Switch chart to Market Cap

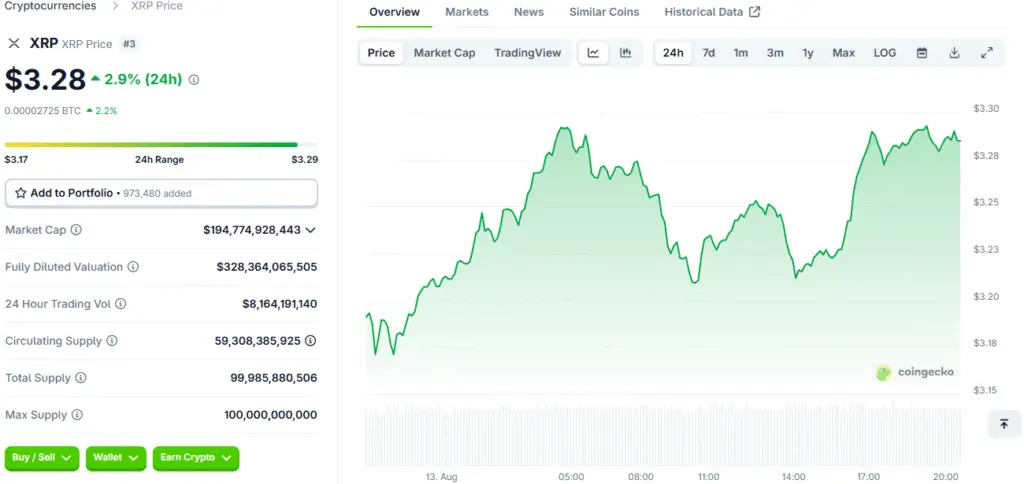[445, 53]
